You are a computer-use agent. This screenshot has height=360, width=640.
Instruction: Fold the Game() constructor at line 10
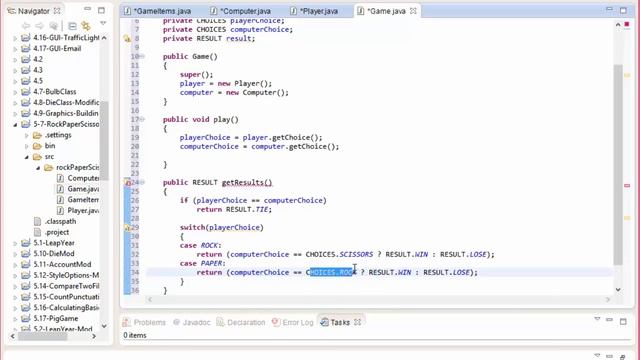(x=142, y=56)
